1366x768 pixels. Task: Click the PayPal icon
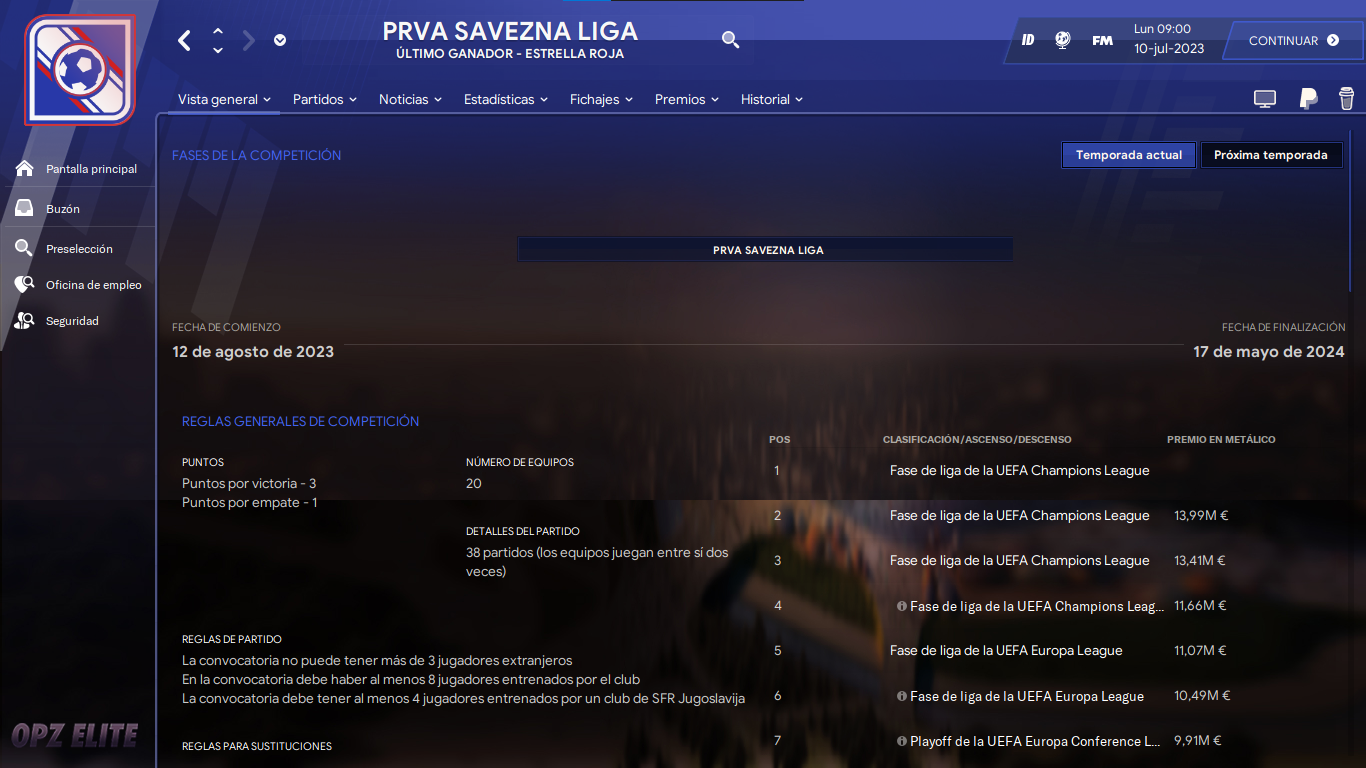point(1308,98)
